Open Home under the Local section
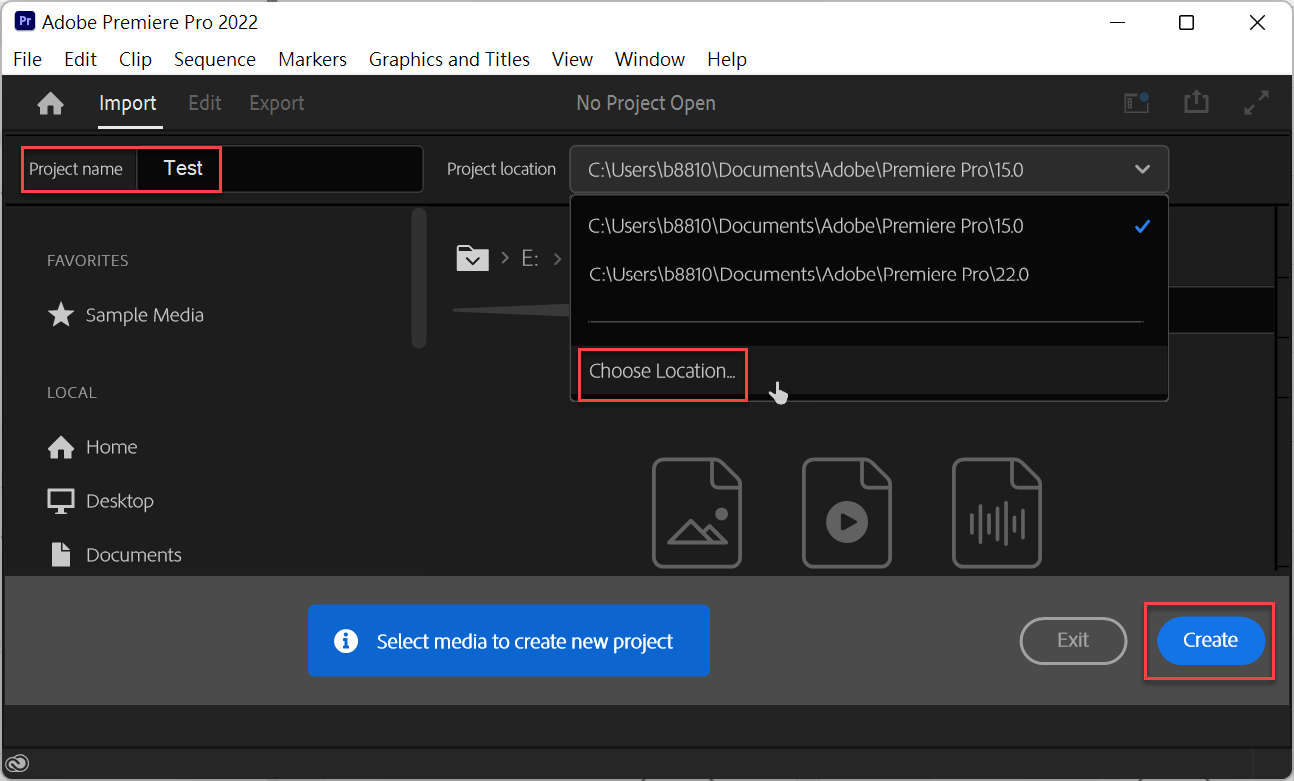 coord(93,447)
